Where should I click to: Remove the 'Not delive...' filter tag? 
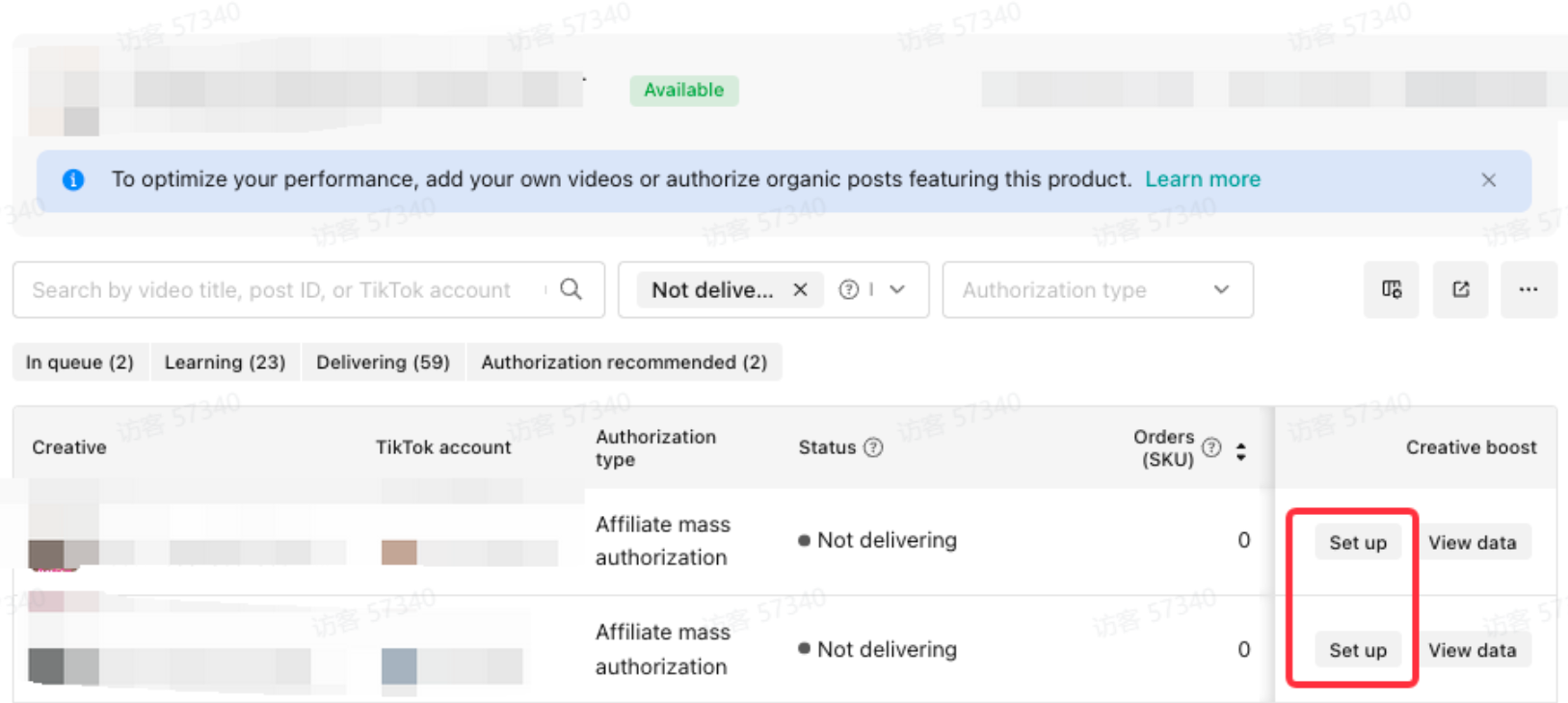(x=800, y=290)
